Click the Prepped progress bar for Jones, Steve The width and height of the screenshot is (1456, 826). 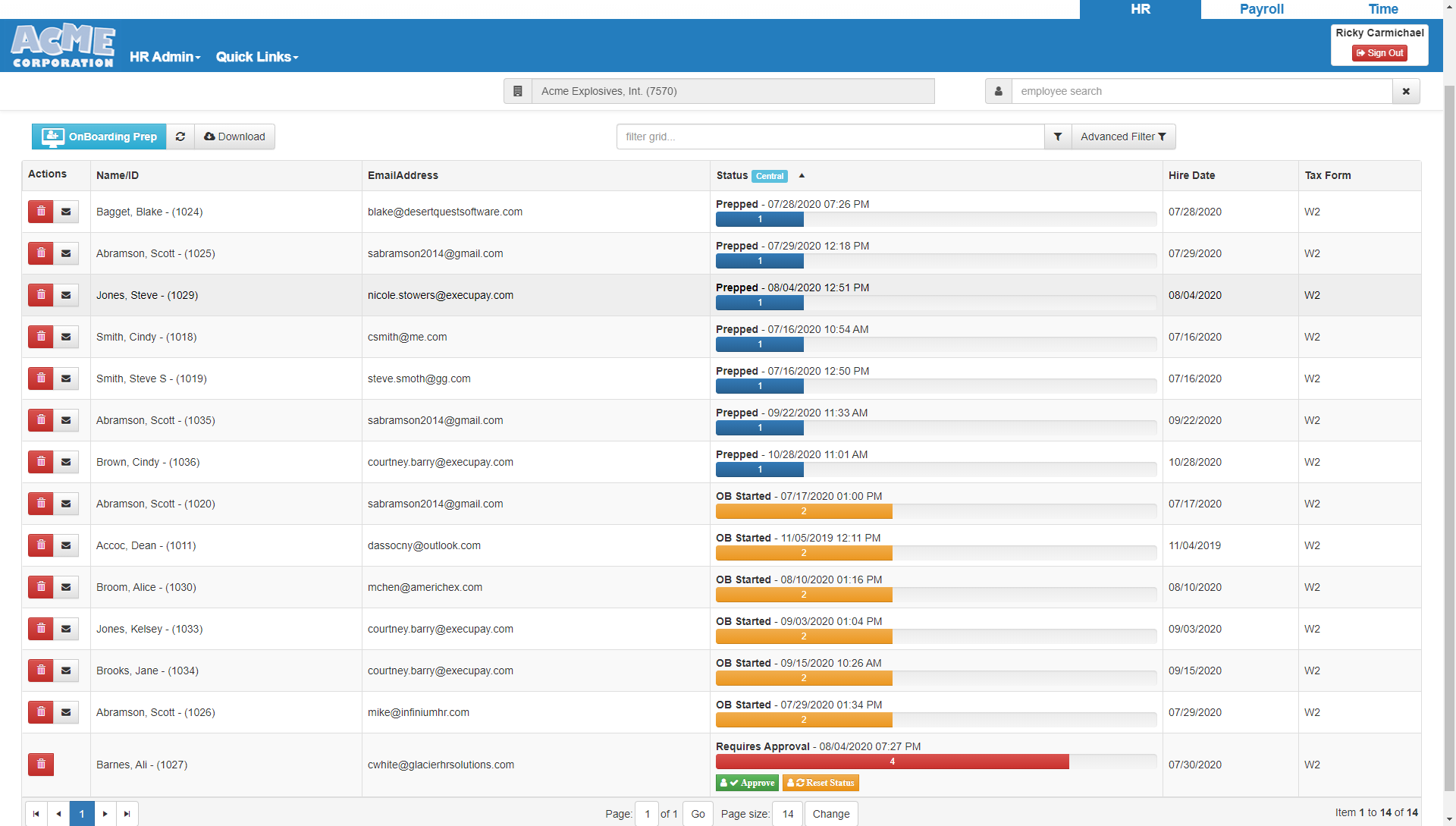click(x=759, y=303)
